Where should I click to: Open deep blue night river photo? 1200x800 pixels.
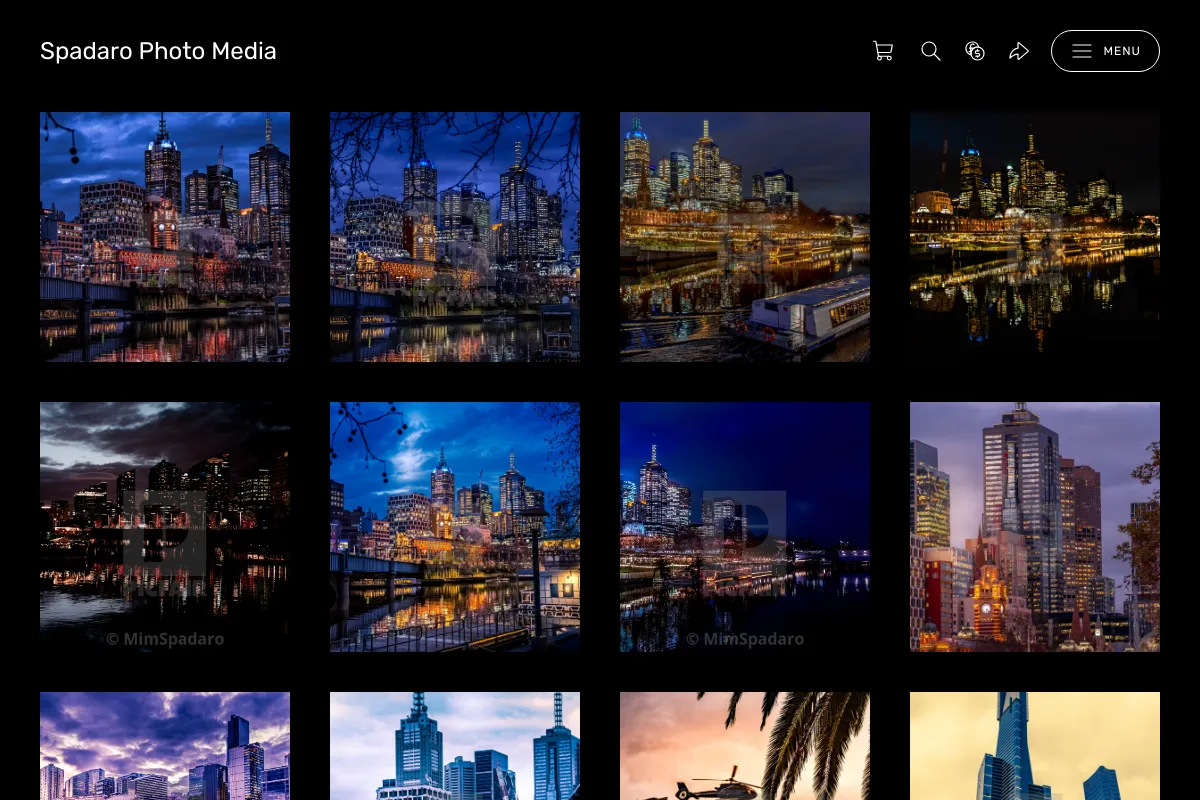[x=745, y=527]
